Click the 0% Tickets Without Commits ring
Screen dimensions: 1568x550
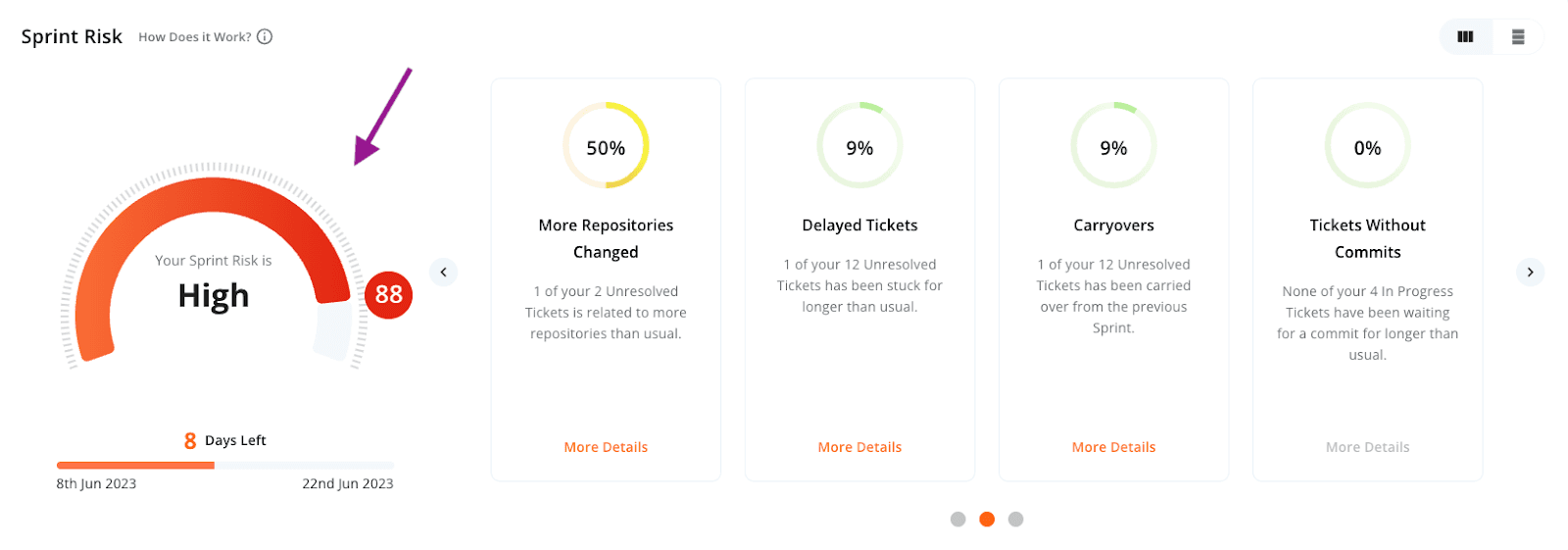point(1367,146)
